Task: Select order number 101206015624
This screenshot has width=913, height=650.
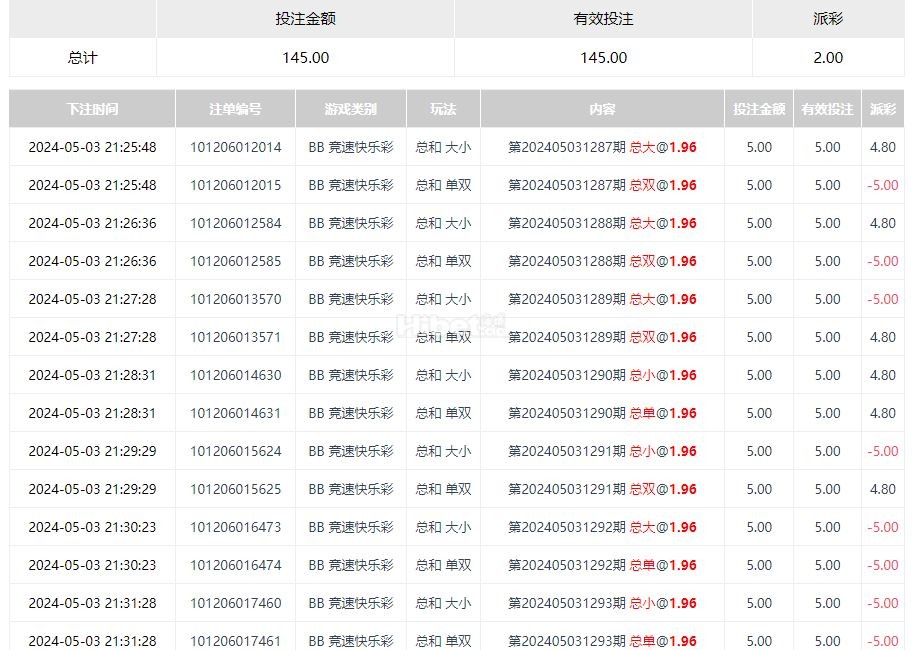Action: (235, 451)
